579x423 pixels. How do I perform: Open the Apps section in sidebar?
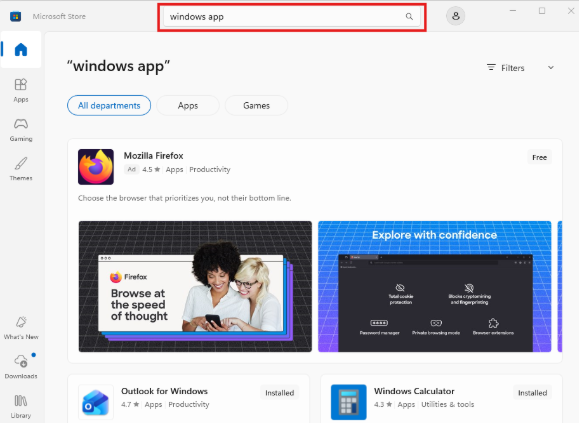[x=21, y=90]
